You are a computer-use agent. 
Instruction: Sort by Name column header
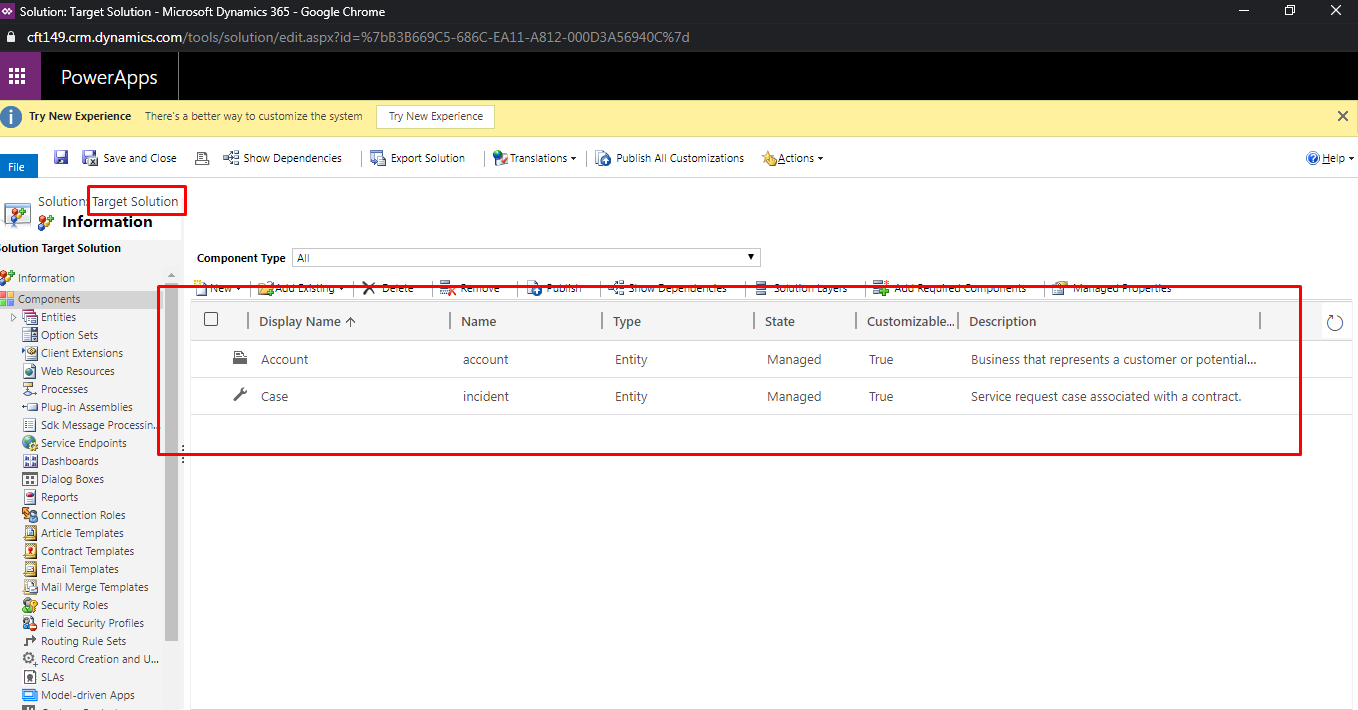click(x=479, y=322)
